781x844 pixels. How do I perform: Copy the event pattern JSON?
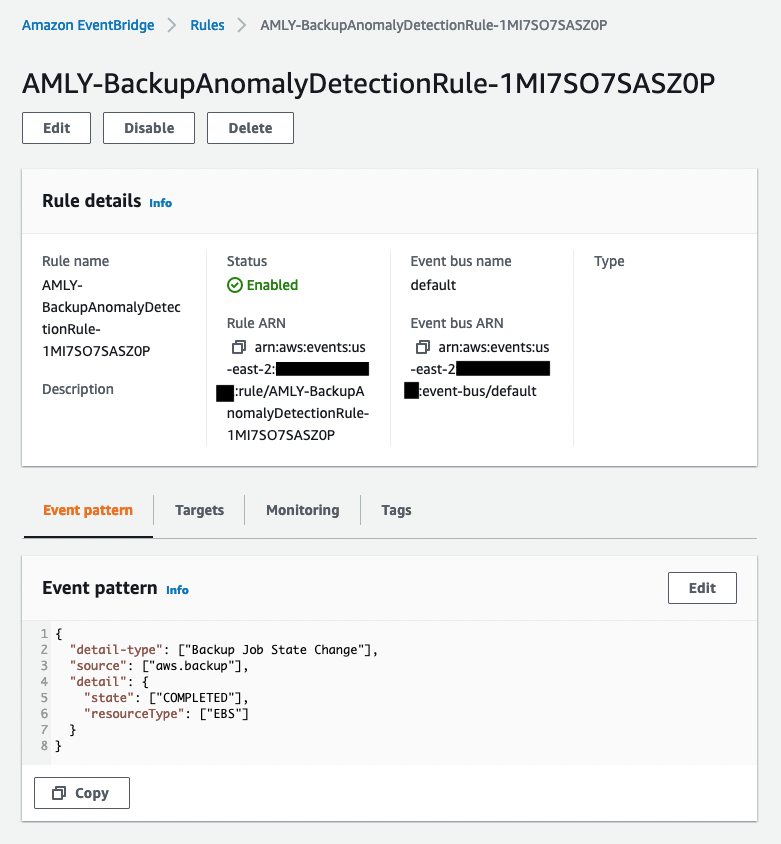[81, 792]
